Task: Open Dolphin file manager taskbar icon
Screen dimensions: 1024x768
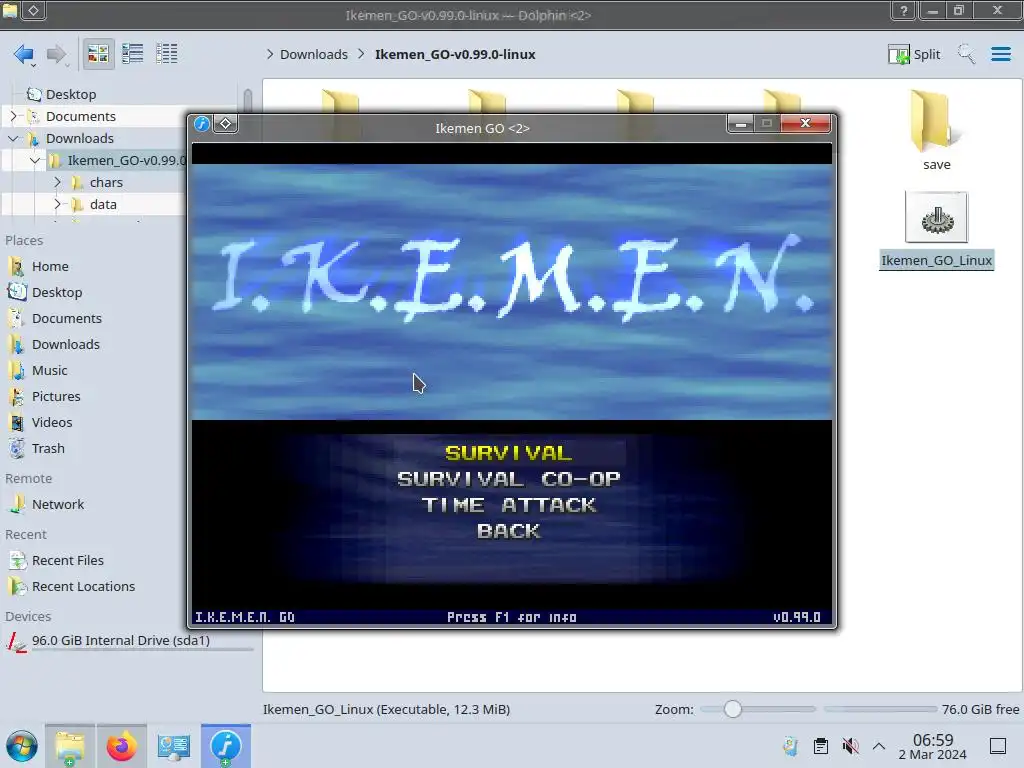Action: click(x=70, y=746)
